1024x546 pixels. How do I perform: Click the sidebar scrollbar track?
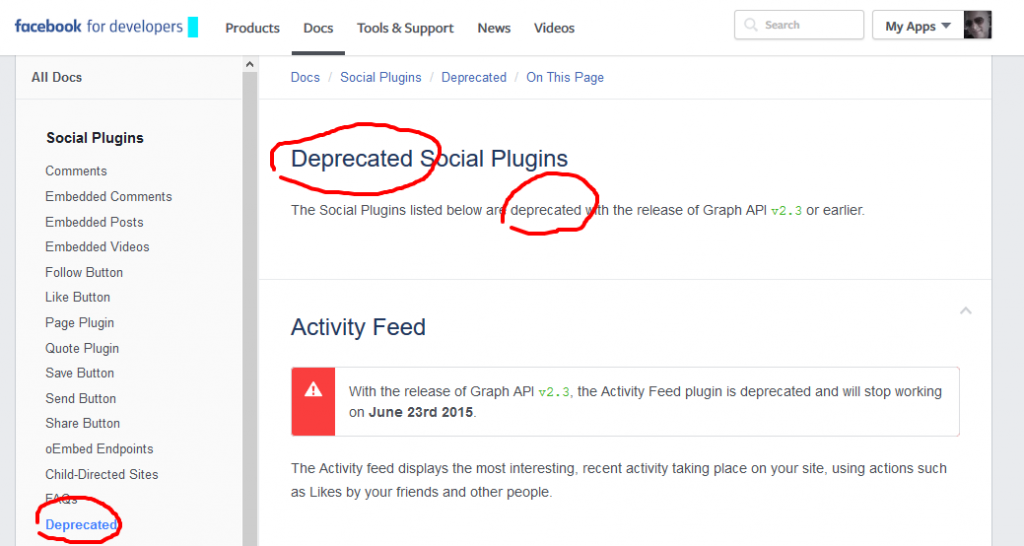pos(249,308)
